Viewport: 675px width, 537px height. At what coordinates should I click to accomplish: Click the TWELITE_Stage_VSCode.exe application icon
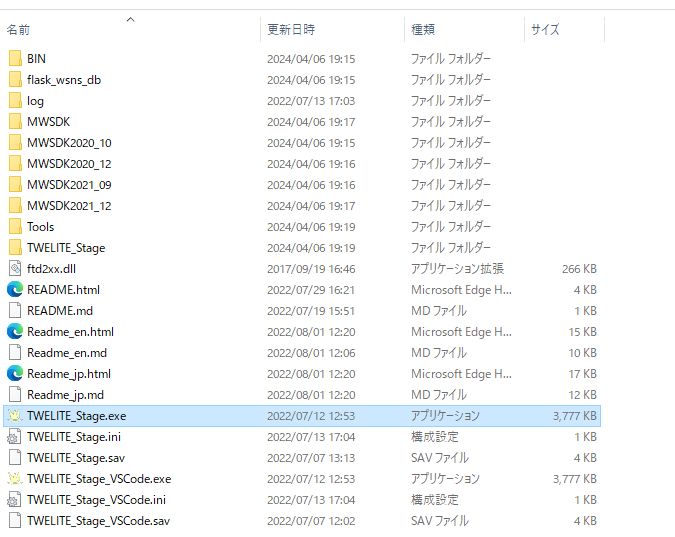pyautogui.click(x=15, y=479)
